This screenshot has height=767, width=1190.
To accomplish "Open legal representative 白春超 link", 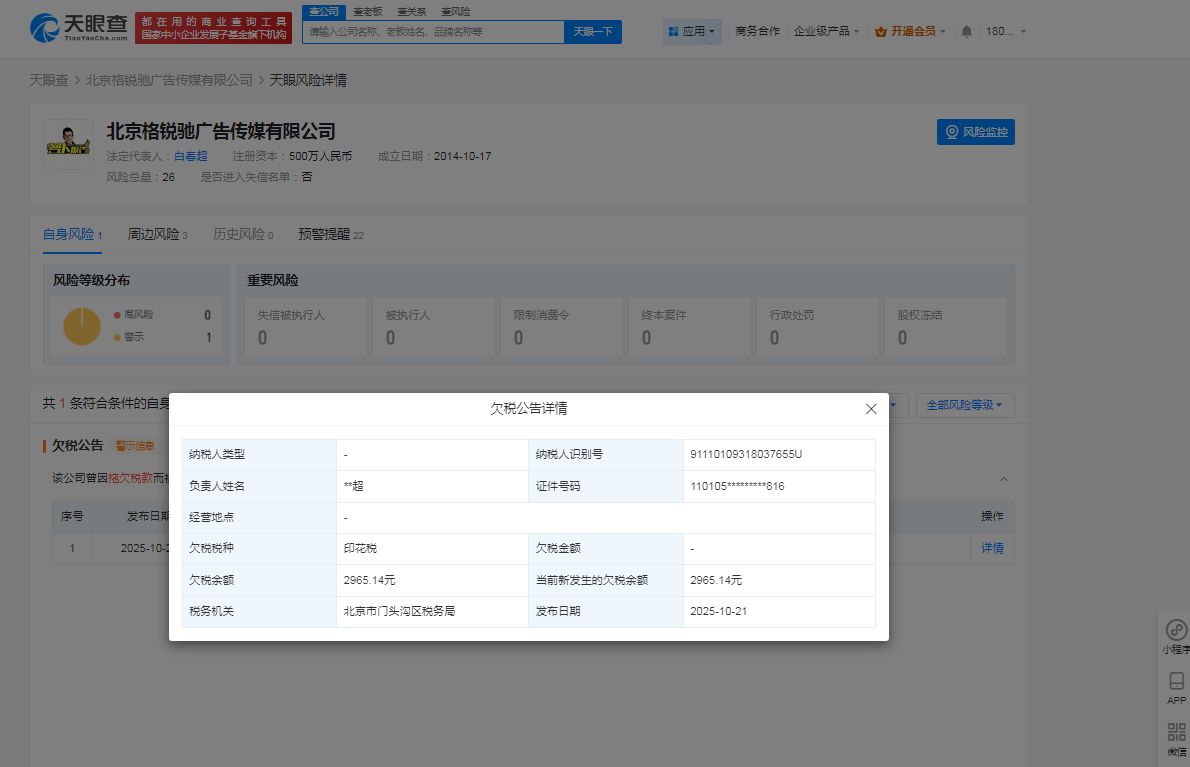I will point(190,156).
